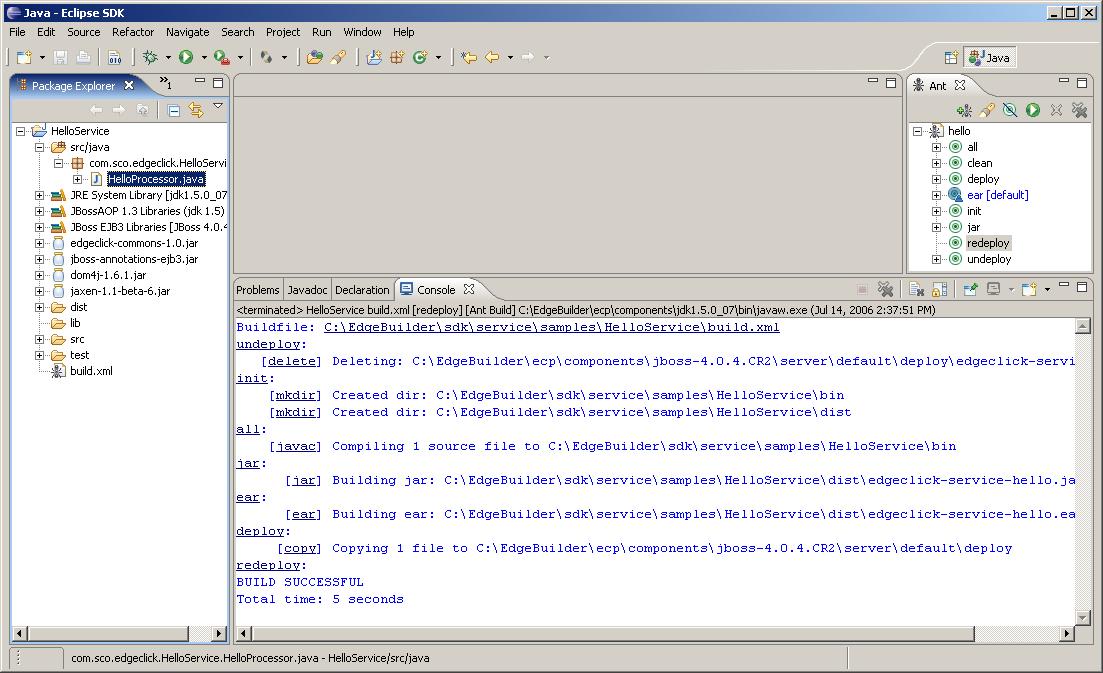1103x673 pixels.
Task: Open the Navigate menu
Action: tap(187, 32)
